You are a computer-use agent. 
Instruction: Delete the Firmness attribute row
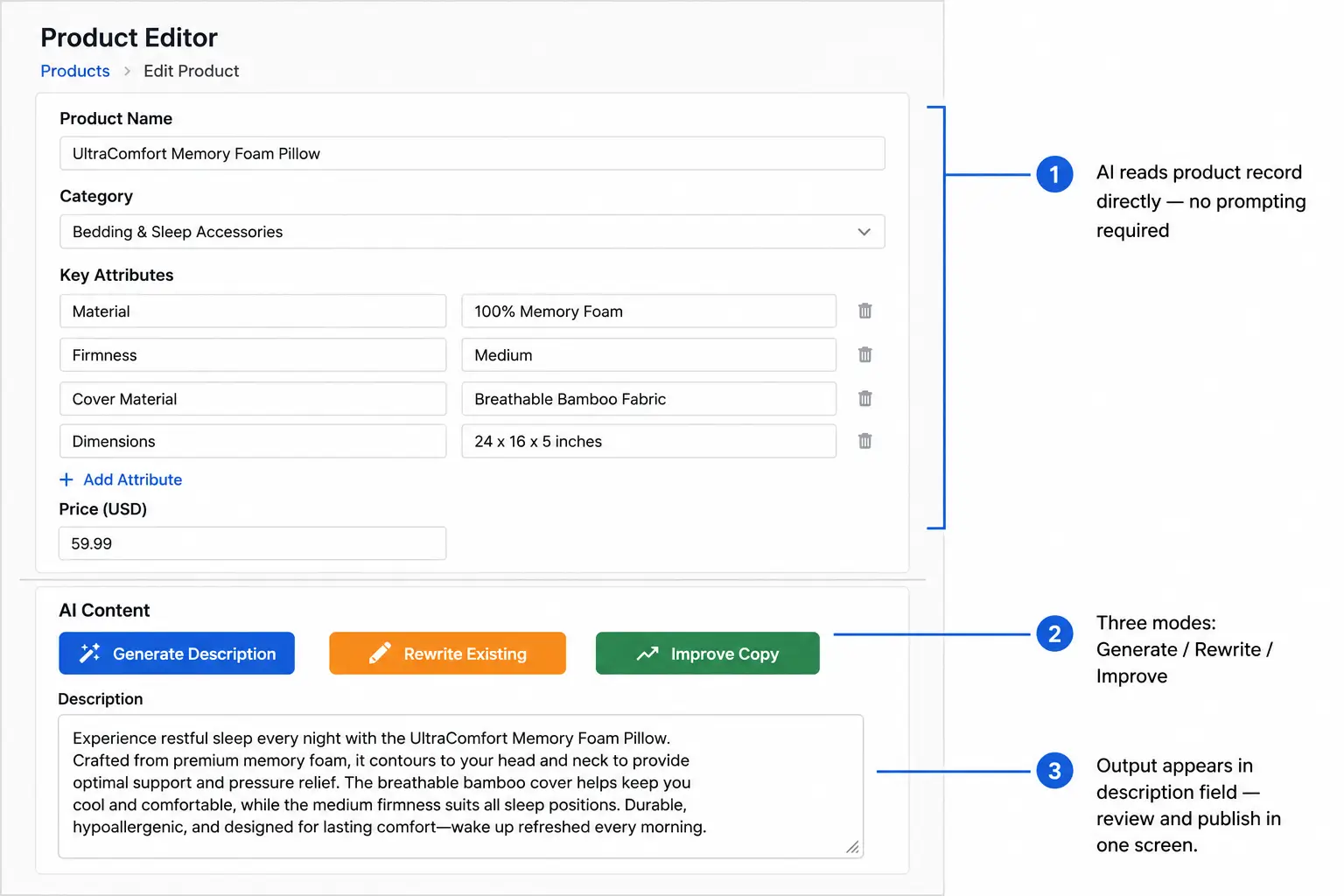(x=864, y=354)
